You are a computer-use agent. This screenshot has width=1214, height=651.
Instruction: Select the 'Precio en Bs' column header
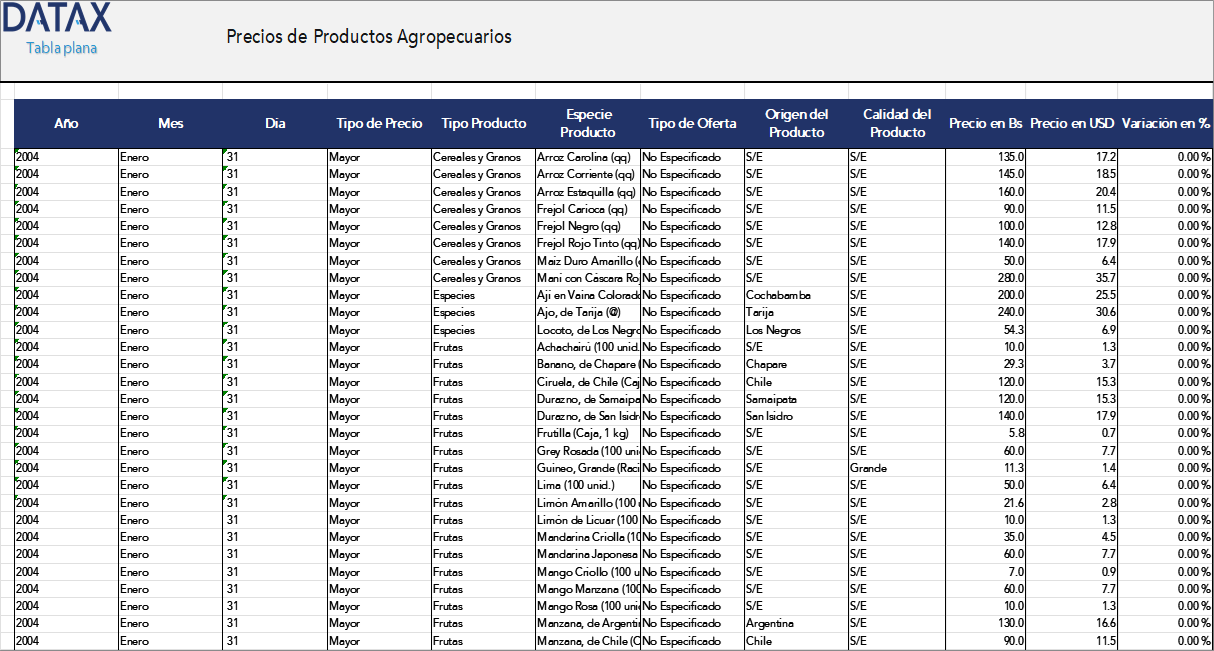click(x=987, y=123)
